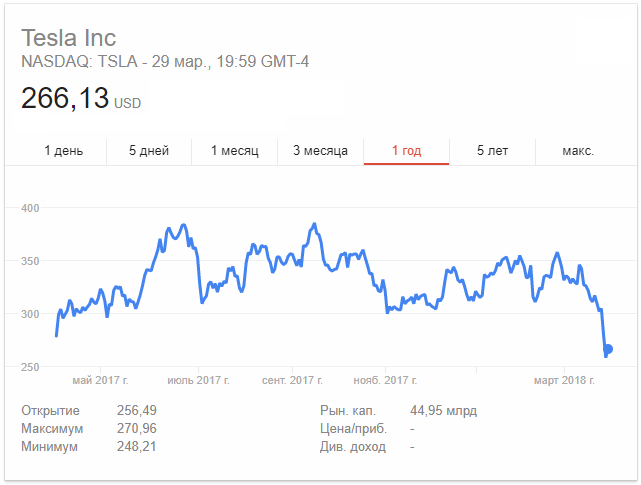641x485 pixels.
Task: Click the USD currency label
Action: pos(127,103)
